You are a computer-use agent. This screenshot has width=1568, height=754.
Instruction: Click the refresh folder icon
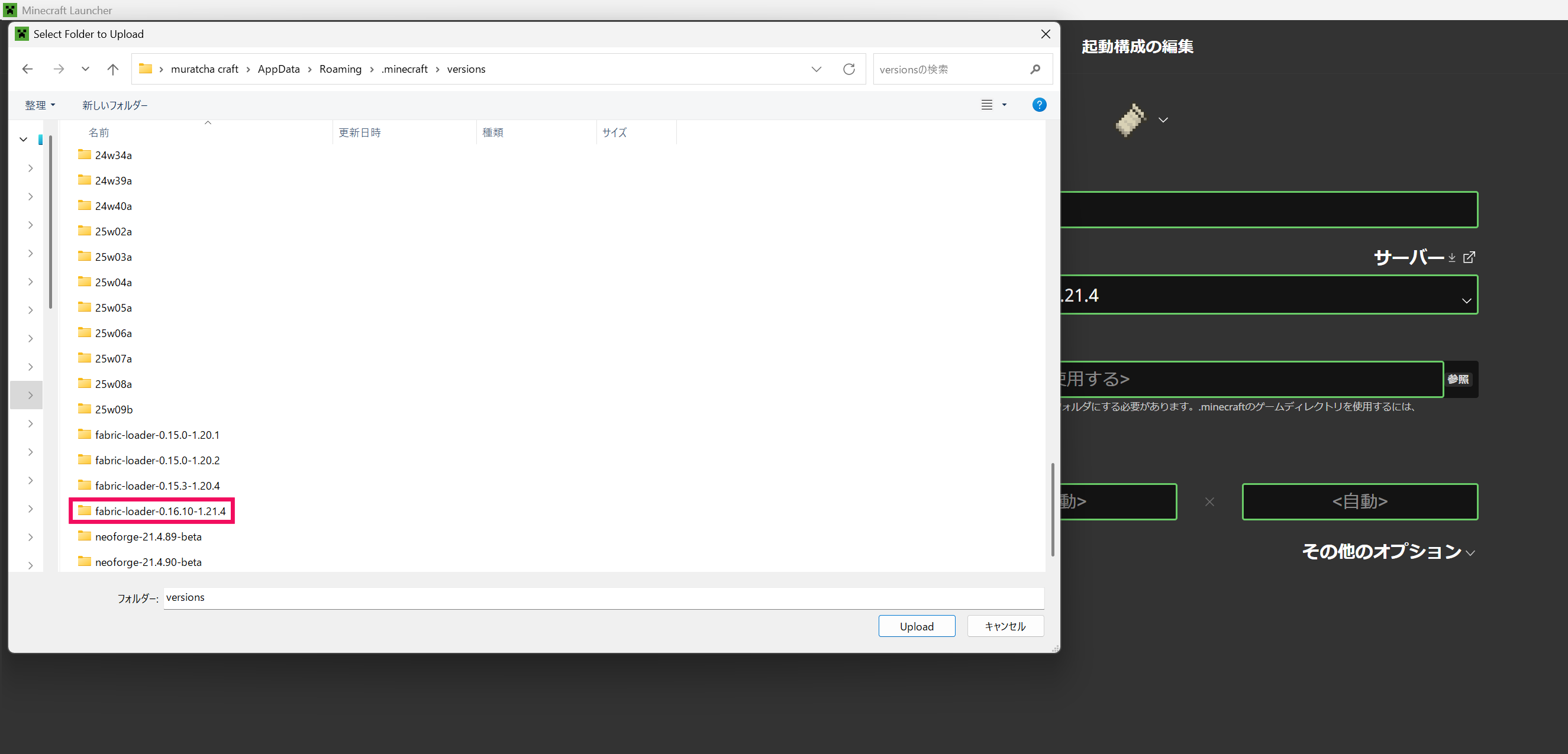pos(848,69)
